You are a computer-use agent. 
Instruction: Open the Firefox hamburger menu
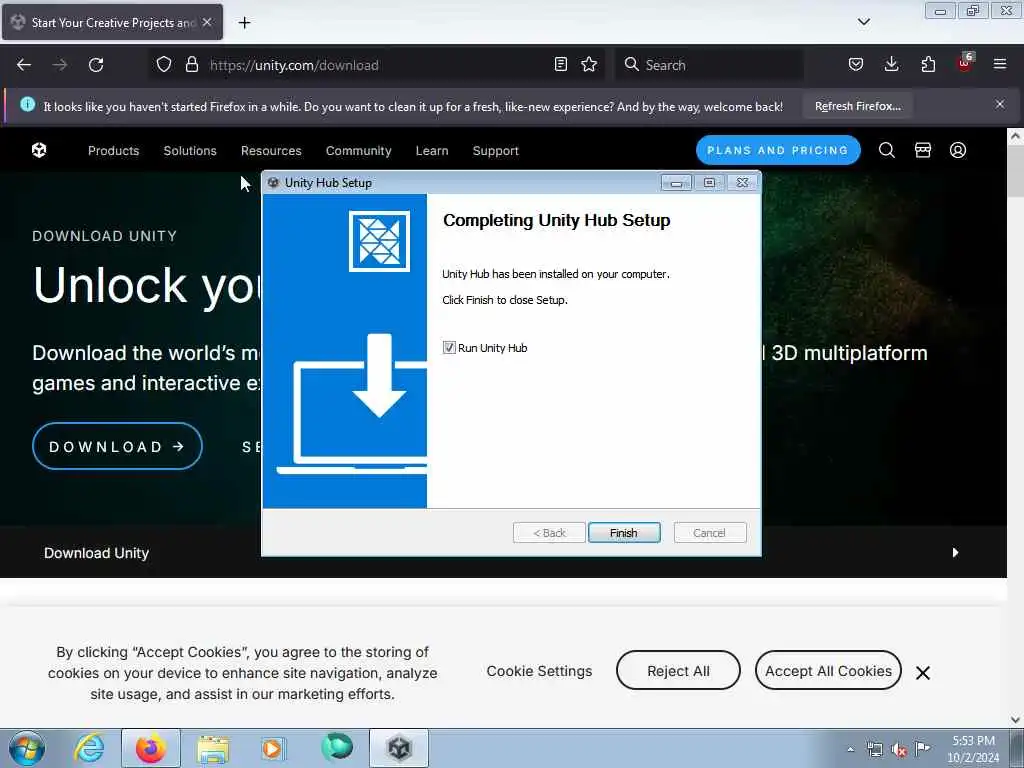pos(1000,64)
